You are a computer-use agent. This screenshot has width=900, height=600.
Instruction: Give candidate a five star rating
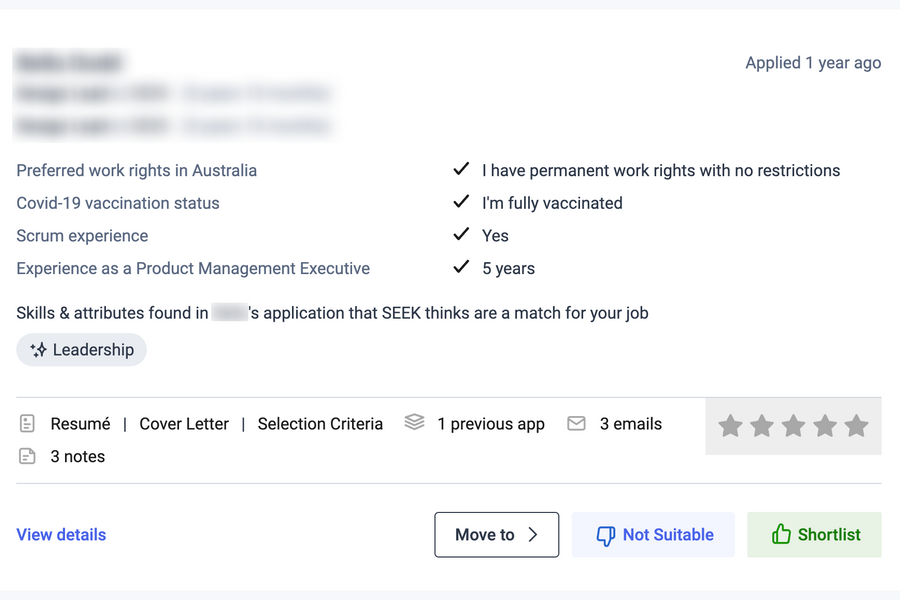click(856, 427)
